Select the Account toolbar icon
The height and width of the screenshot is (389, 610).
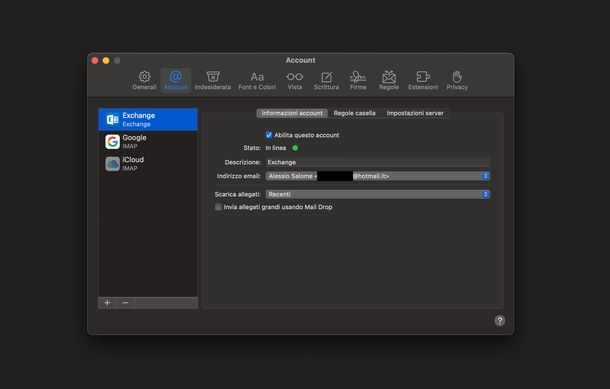click(175, 81)
